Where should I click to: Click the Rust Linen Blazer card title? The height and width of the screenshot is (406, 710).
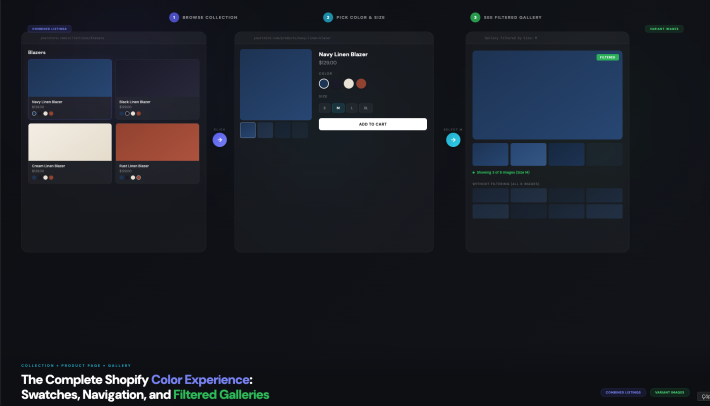(x=134, y=166)
